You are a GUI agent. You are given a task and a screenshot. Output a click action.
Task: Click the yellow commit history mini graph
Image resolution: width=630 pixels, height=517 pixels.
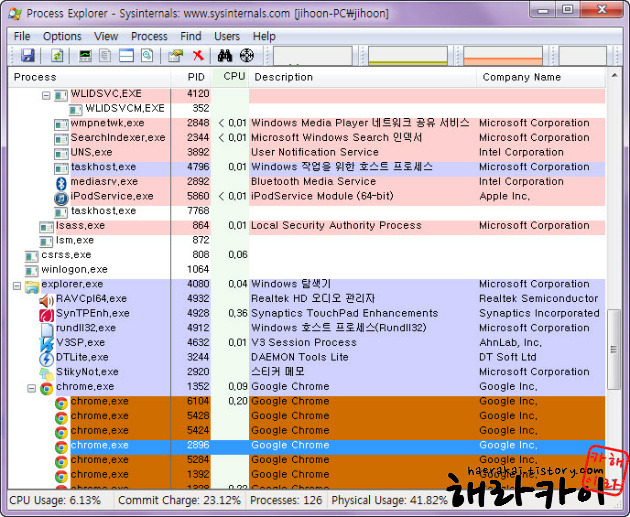pos(408,55)
